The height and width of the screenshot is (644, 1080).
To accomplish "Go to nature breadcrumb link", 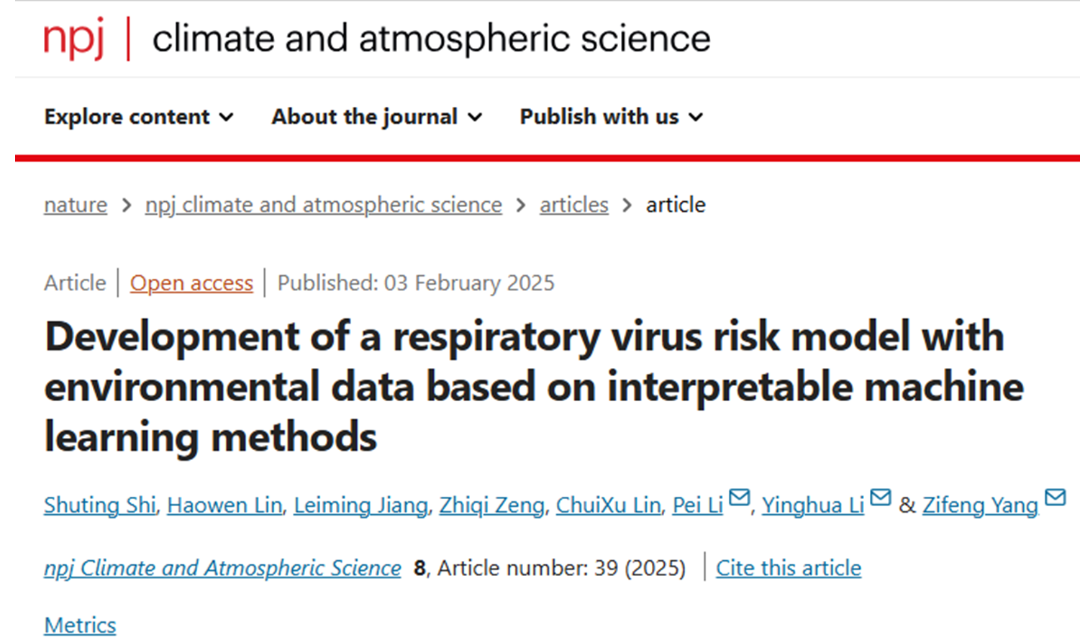I will [75, 205].
